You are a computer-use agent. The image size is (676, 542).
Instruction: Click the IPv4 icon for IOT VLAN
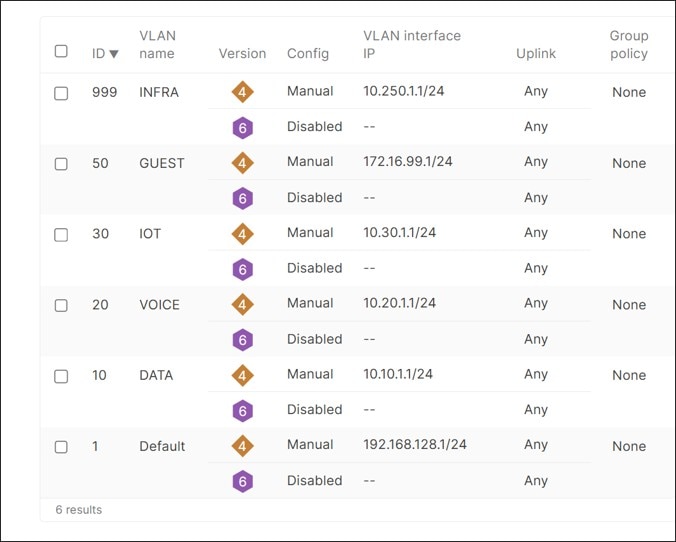click(242, 234)
